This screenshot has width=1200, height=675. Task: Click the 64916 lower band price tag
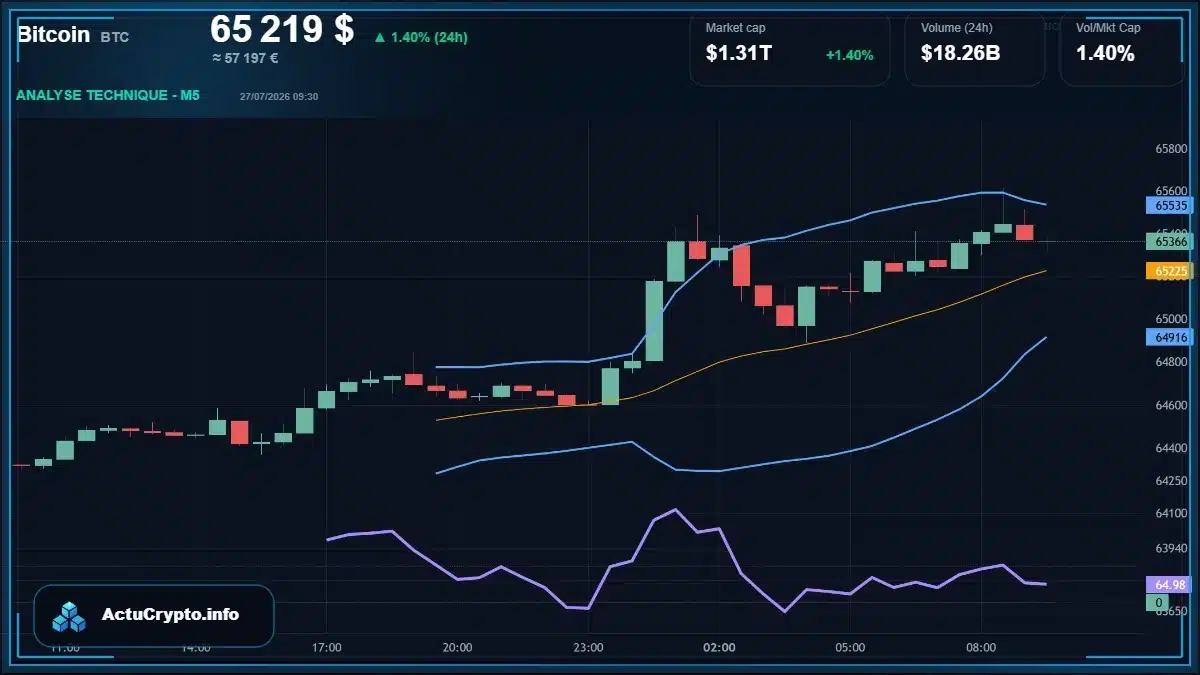[1170, 337]
